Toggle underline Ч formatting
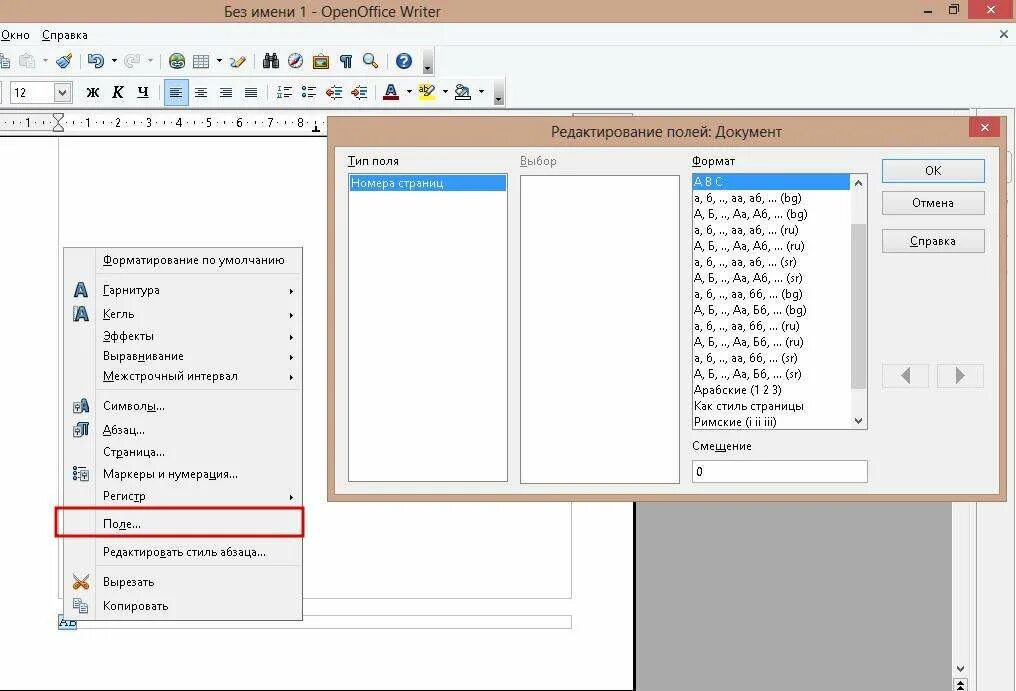Viewport: 1016px width, 691px height. click(x=143, y=93)
